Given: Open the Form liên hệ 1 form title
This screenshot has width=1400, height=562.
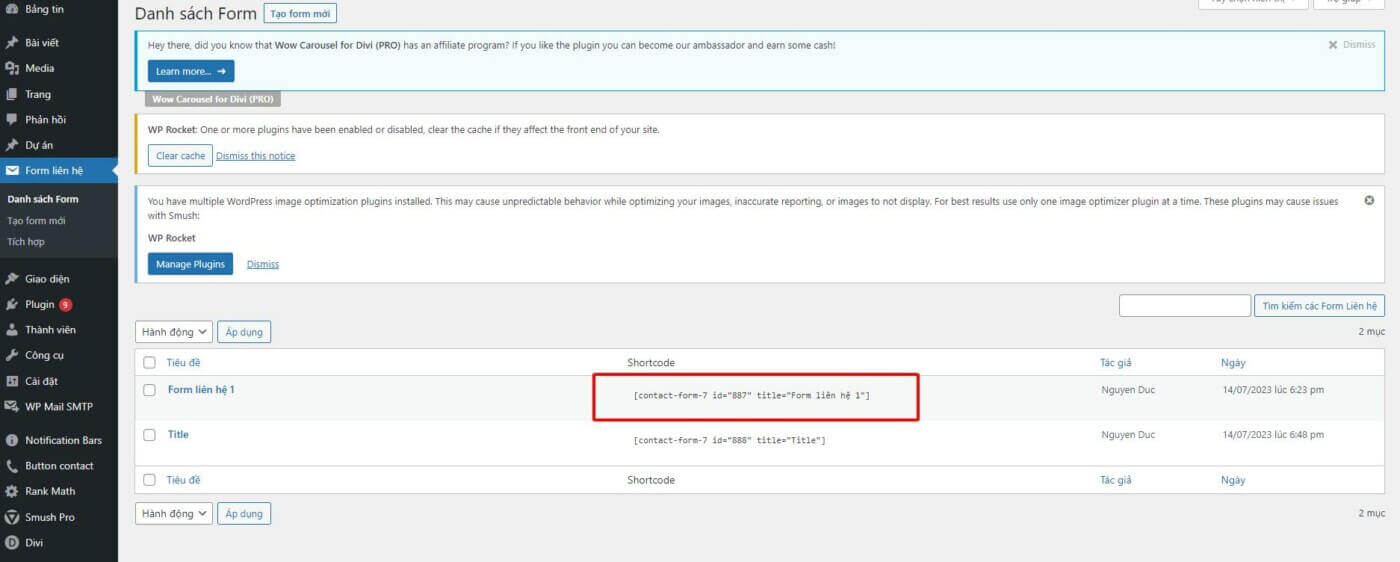Looking at the screenshot, I should [x=201, y=389].
